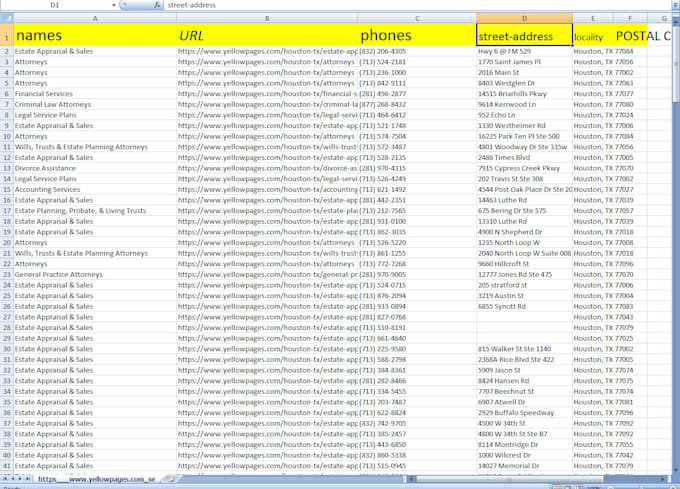Click the houston-tx/criminal-la URL cell
The image size is (680, 489).
tap(267, 104)
